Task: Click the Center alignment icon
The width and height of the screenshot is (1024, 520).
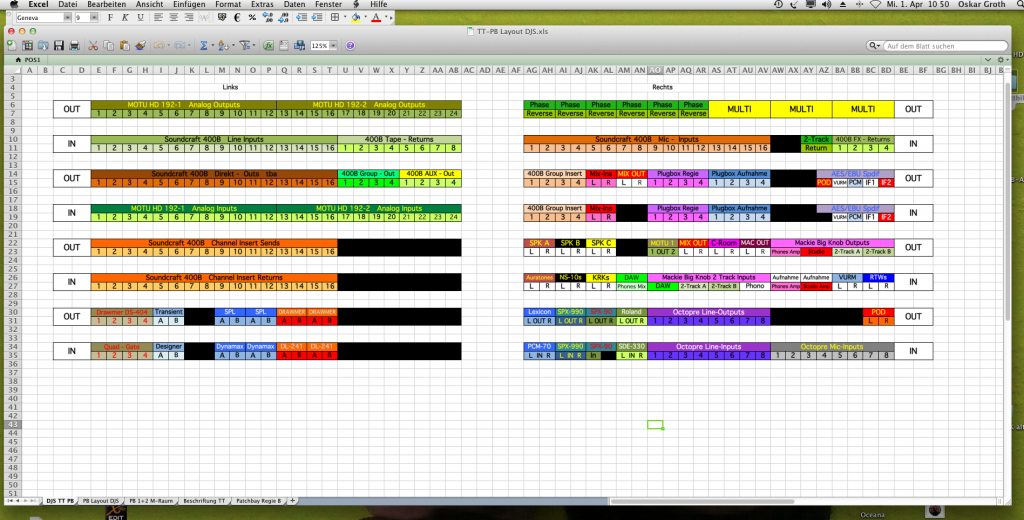Action: pyautogui.click(x=174, y=18)
